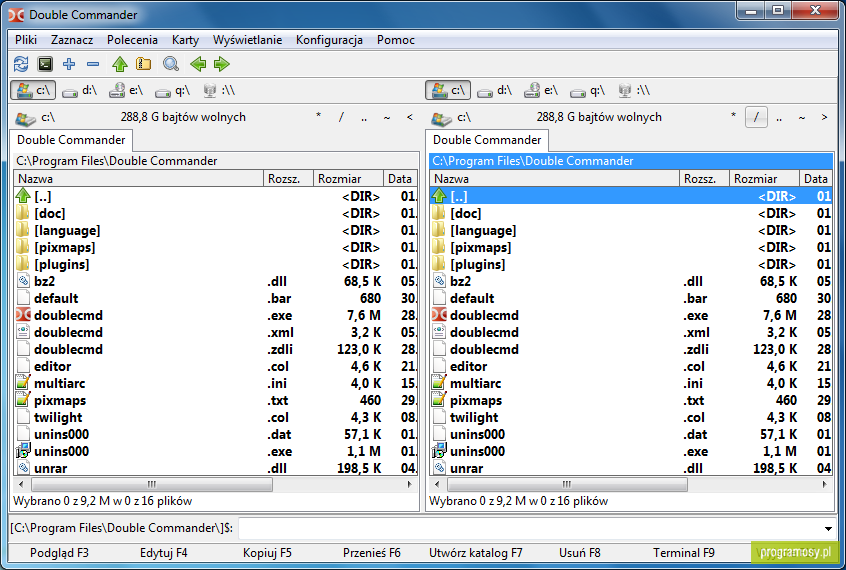Viewport: 846px width, 570px height.
Task: Open the Wyświetlanie menu
Action: (x=248, y=40)
